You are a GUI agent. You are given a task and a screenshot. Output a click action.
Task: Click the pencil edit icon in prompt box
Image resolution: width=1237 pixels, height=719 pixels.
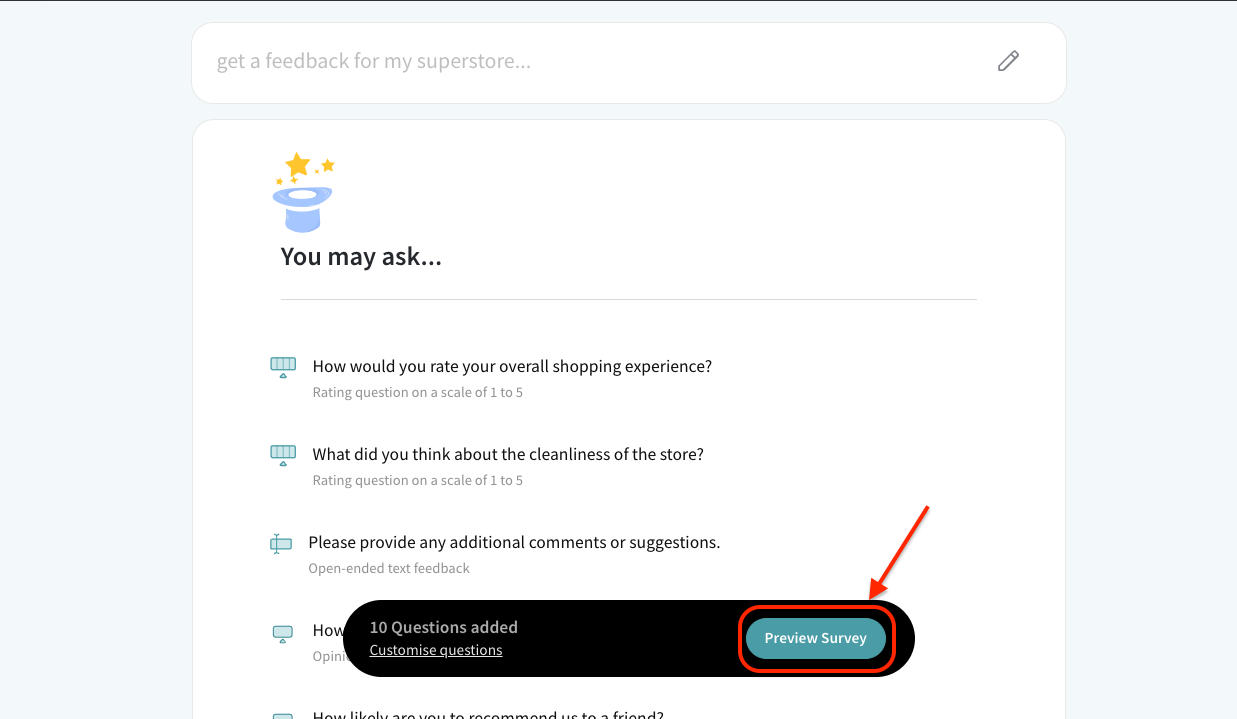(1008, 61)
